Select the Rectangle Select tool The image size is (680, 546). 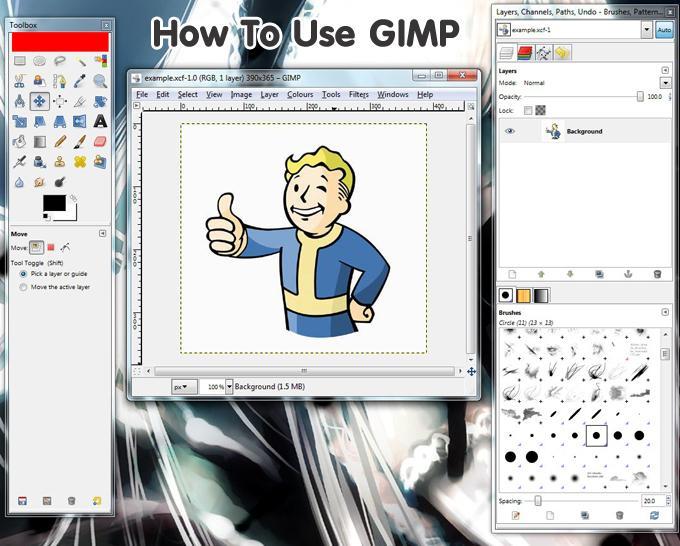tap(20, 61)
